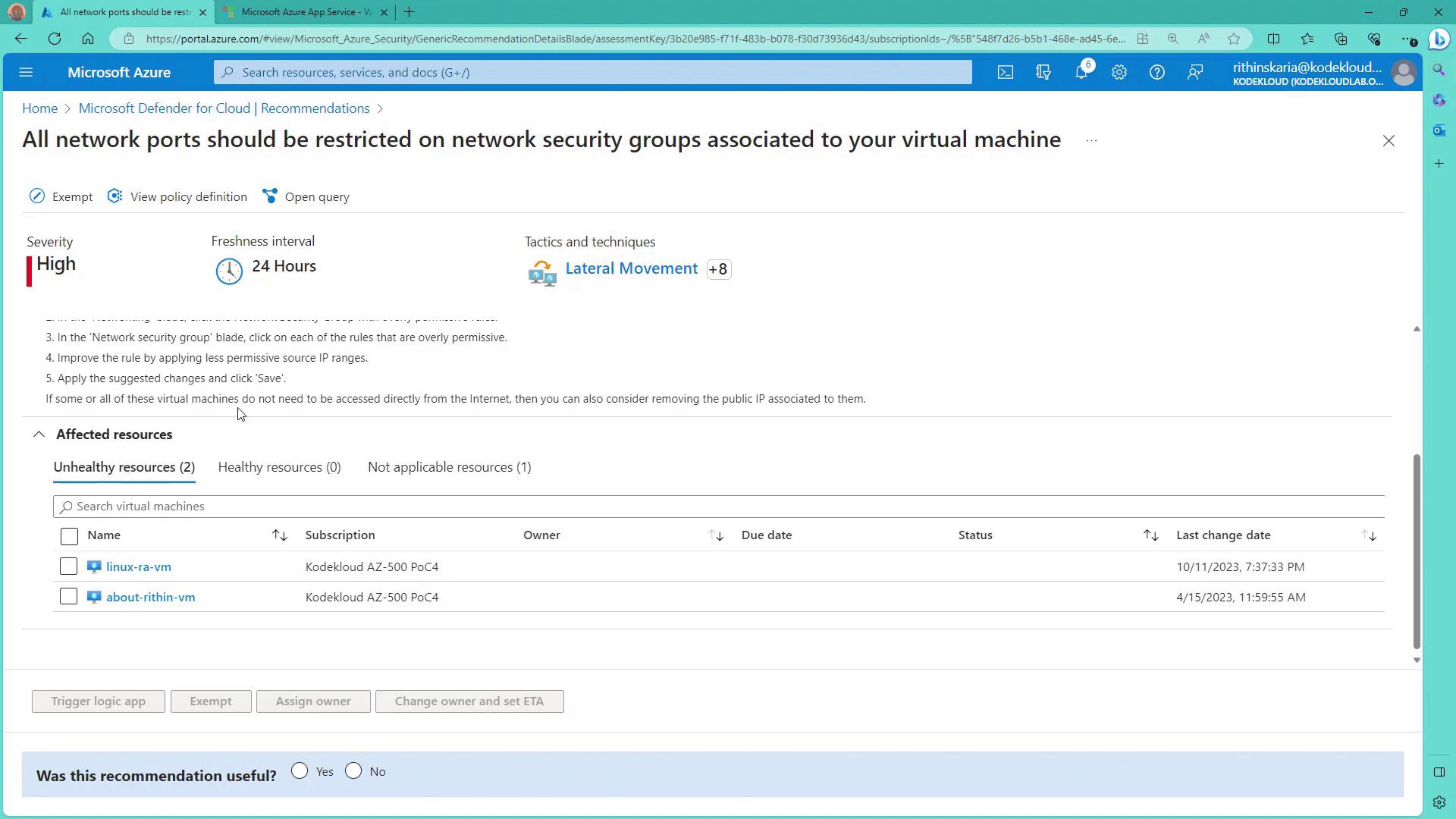
Task: Expand the +8 tactics badge
Action: tap(718, 269)
